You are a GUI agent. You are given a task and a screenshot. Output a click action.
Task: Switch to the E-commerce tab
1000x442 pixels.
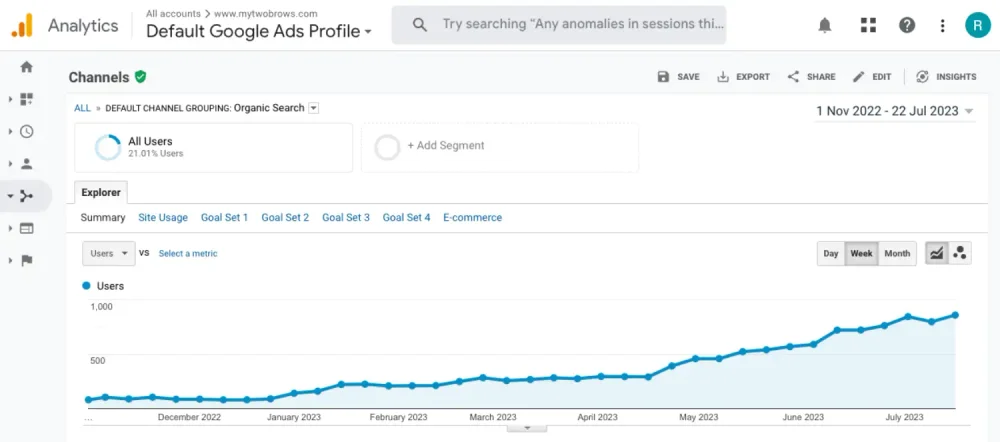pyautogui.click(x=472, y=217)
